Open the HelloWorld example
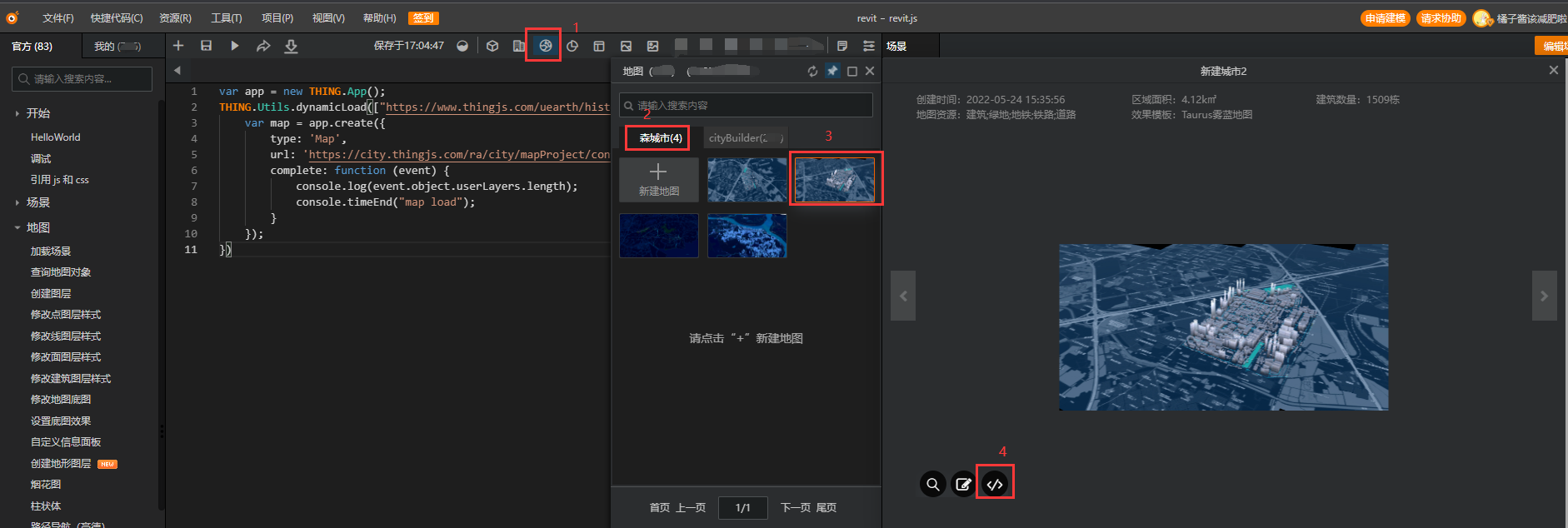 pos(56,137)
